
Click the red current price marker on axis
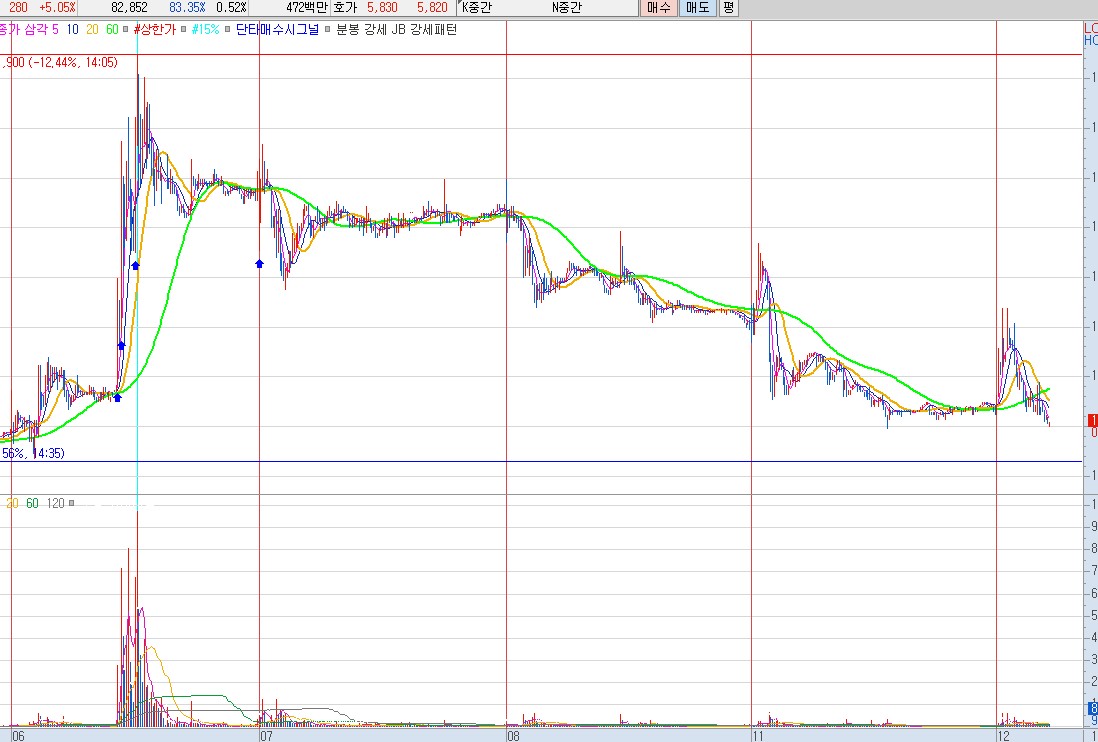tap(1092, 421)
